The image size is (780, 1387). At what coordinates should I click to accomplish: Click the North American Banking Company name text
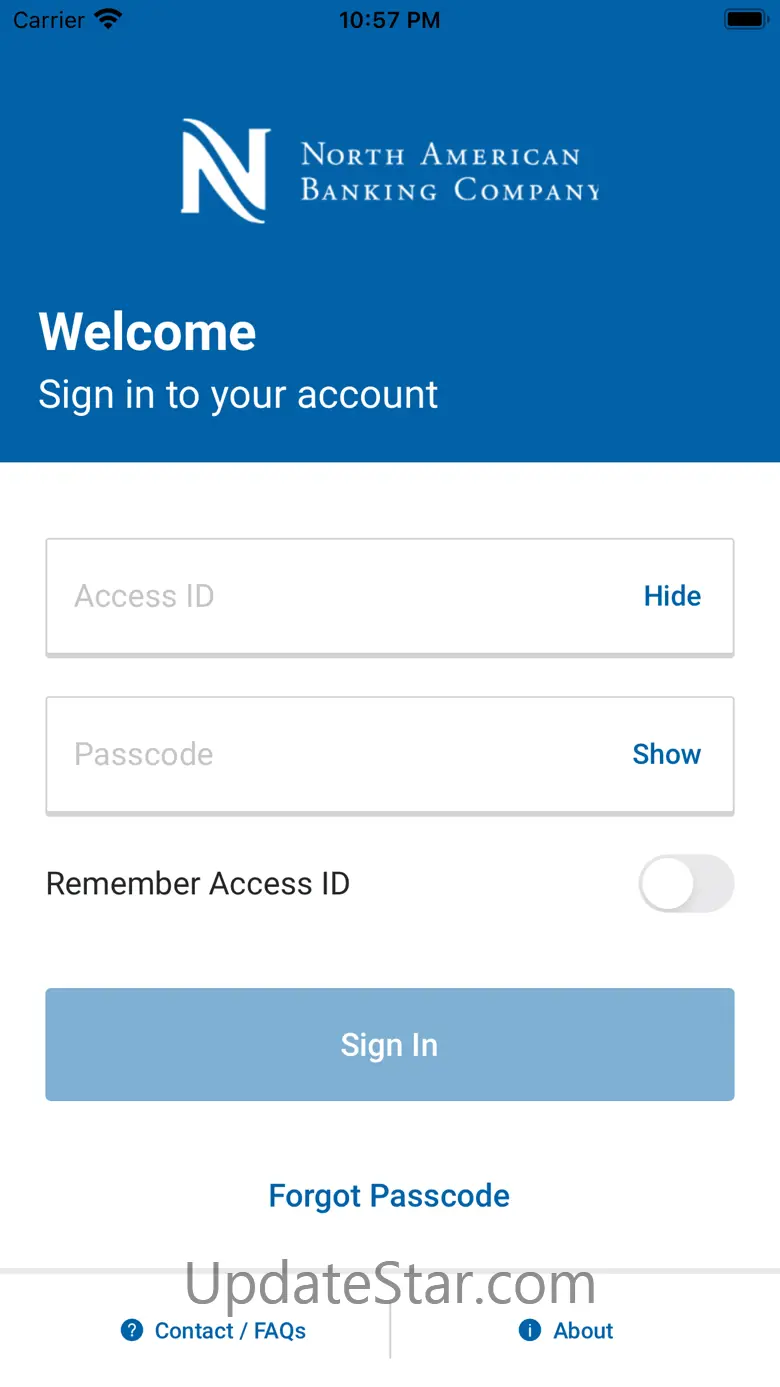point(450,172)
